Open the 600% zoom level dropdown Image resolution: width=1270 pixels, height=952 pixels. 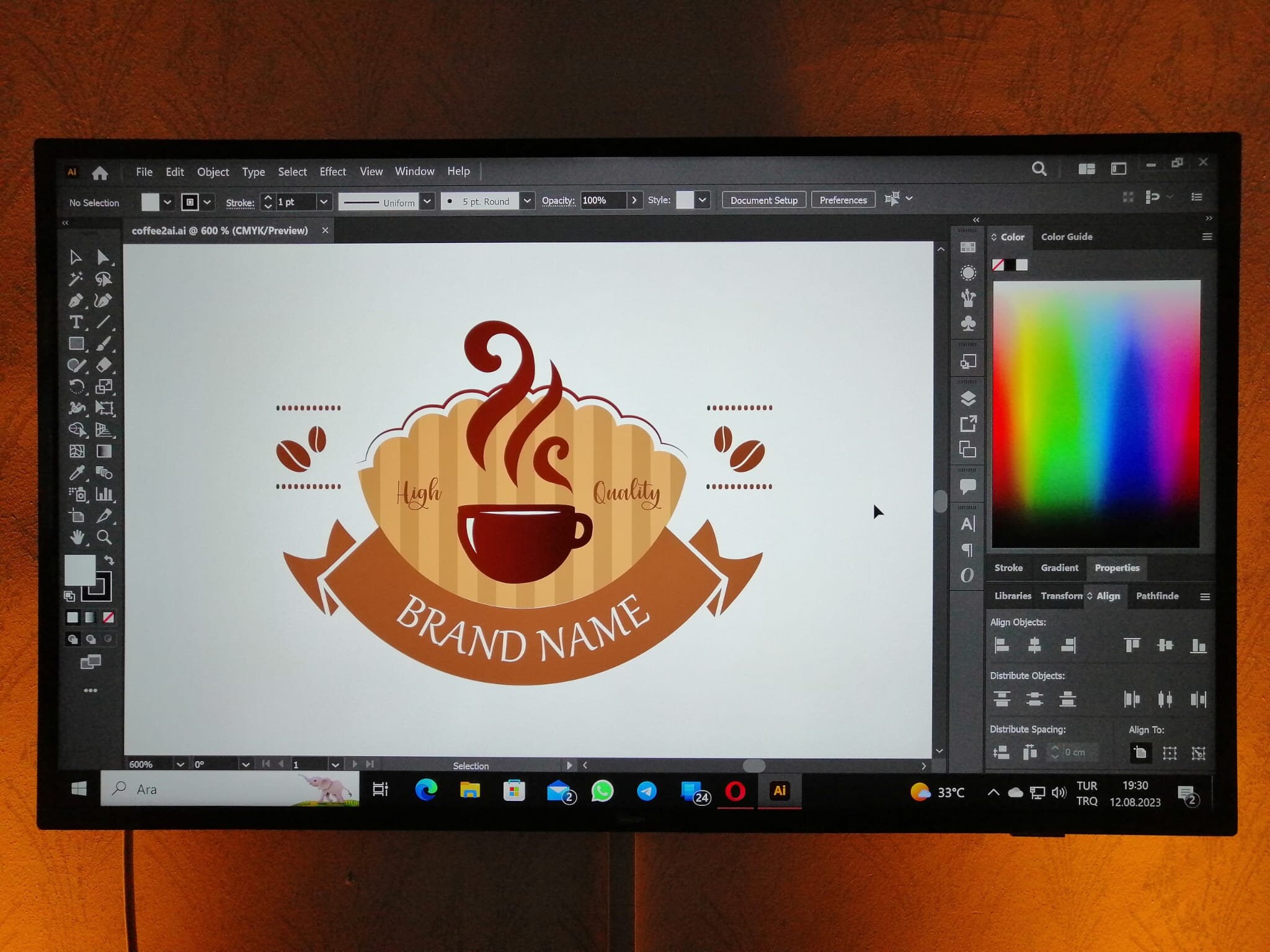pyautogui.click(x=180, y=764)
